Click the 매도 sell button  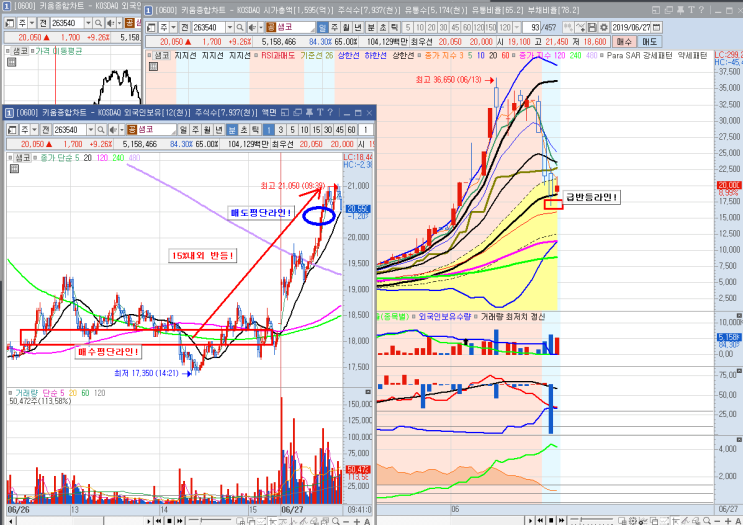[650, 42]
